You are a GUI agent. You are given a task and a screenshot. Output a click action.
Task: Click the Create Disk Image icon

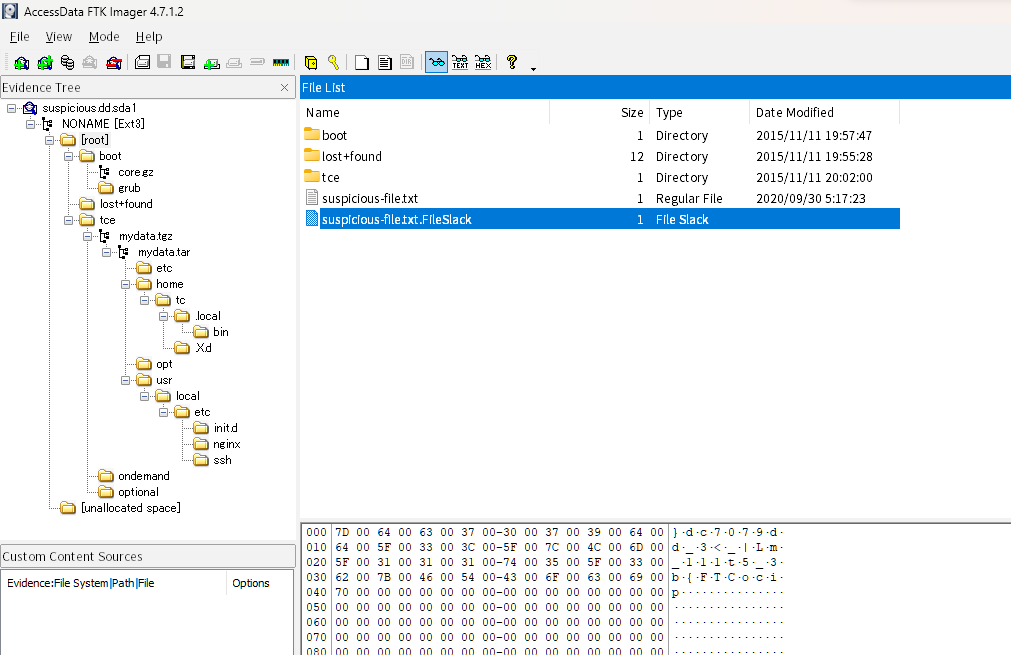pyautogui.click(x=142, y=63)
